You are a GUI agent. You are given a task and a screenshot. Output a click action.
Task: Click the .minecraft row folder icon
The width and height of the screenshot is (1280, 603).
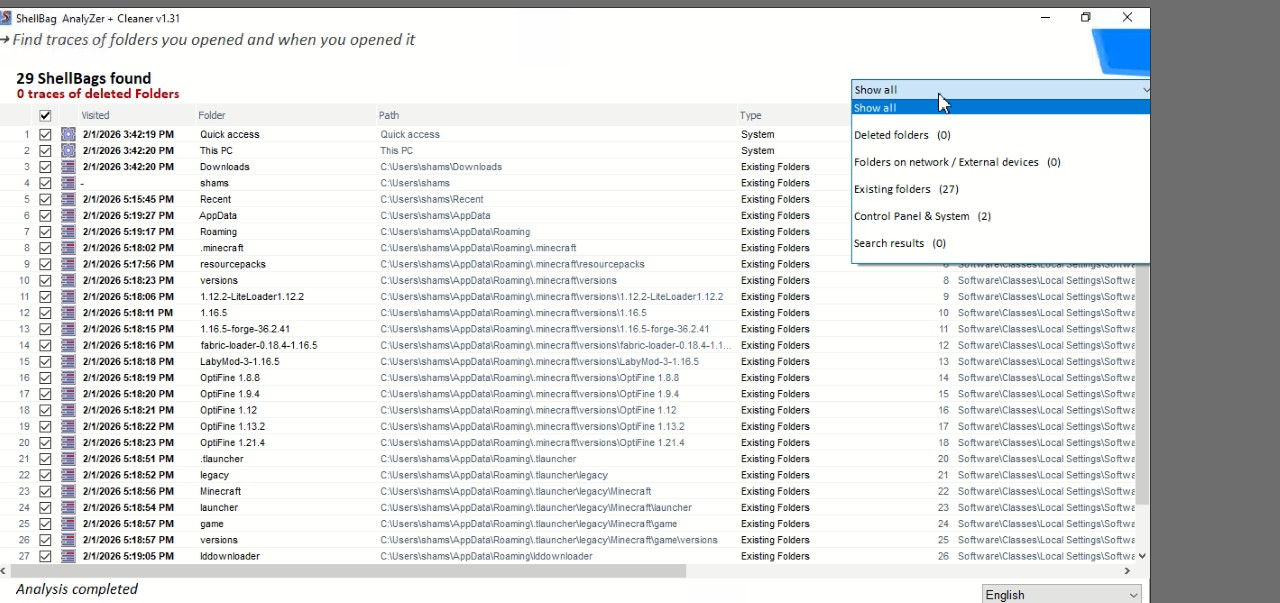coord(68,248)
